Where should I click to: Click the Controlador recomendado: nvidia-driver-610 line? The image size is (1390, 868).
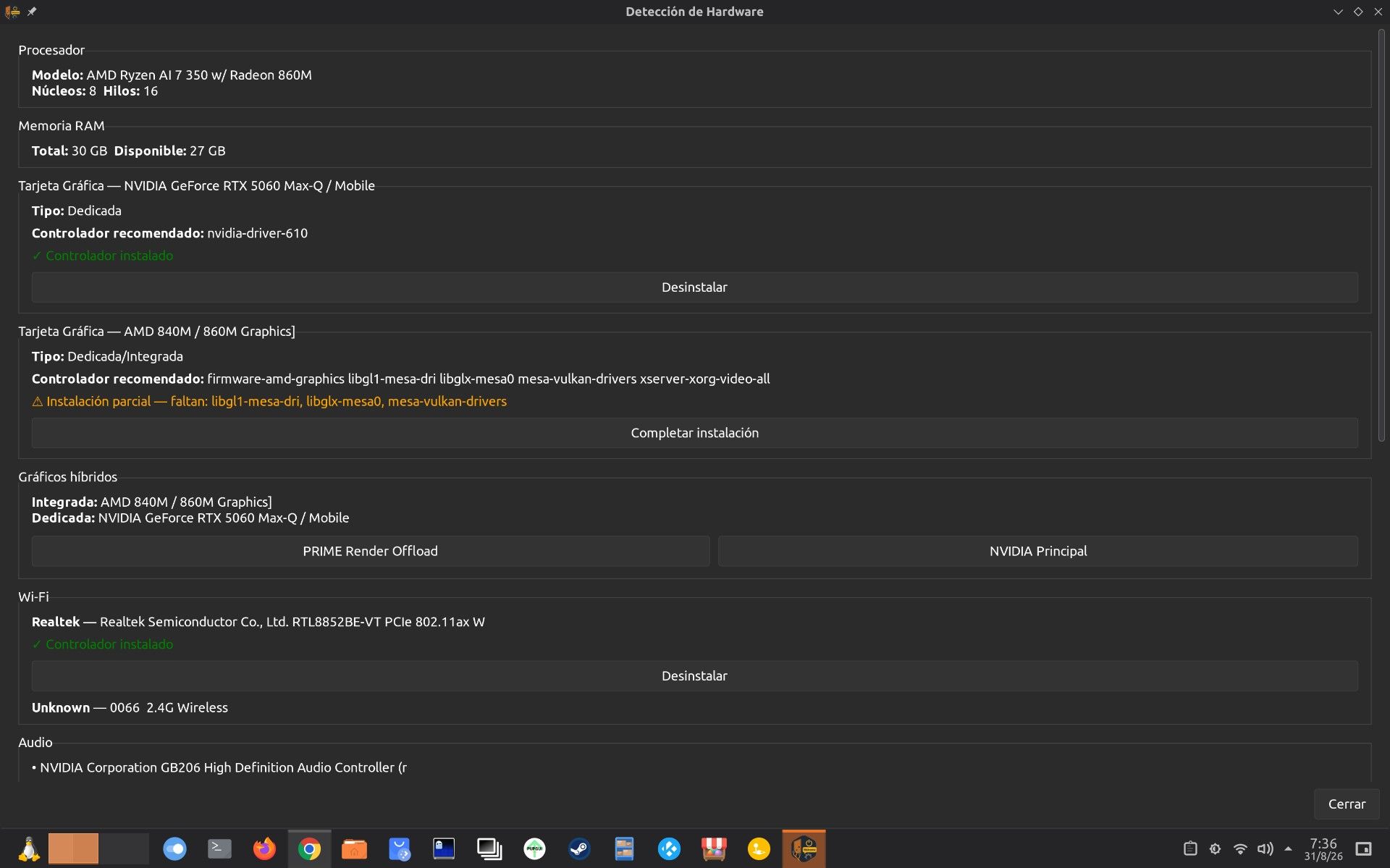[x=169, y=233]
